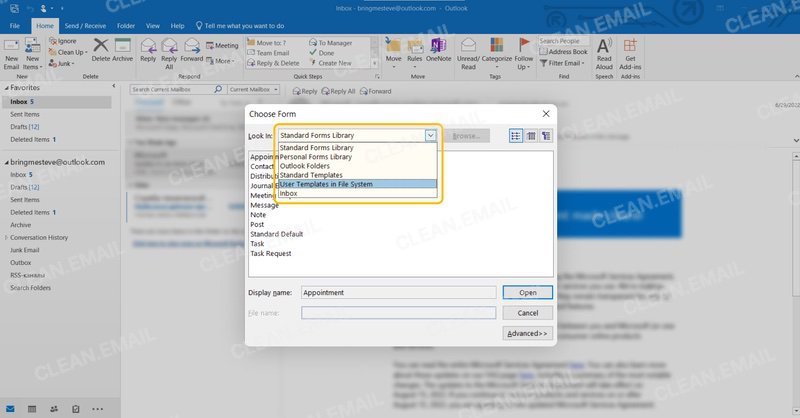Switch to the View tab
This screenshot has width=800, height=418.
[153, 26]
